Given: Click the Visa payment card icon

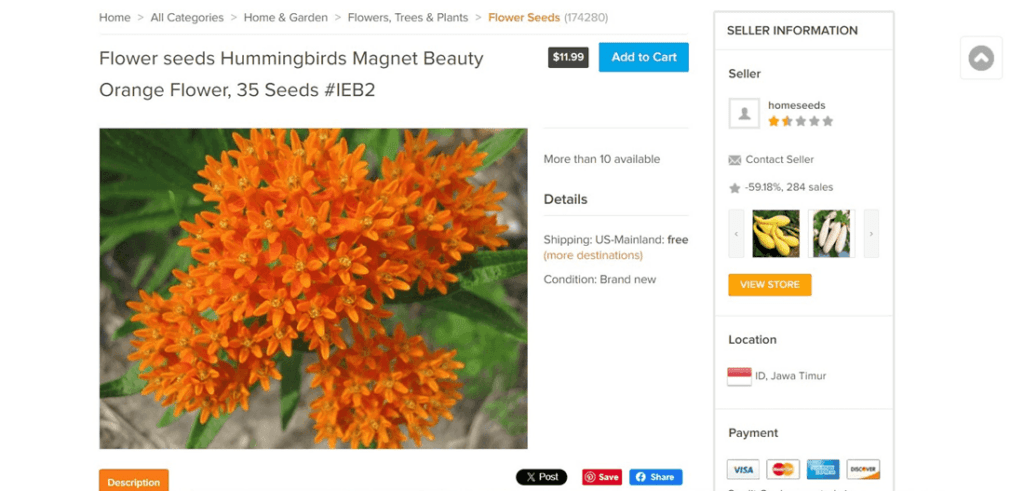Looking at the screenshot, I should pos(743,469).
